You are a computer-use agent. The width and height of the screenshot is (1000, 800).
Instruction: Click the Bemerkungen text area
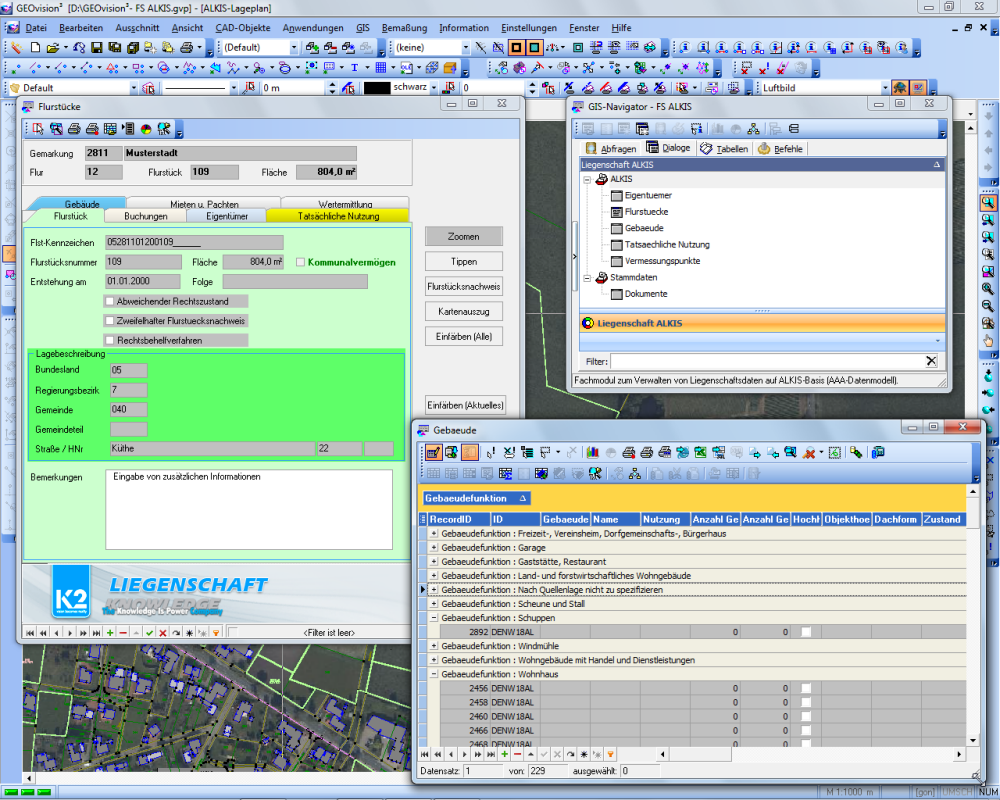(249, 509)
